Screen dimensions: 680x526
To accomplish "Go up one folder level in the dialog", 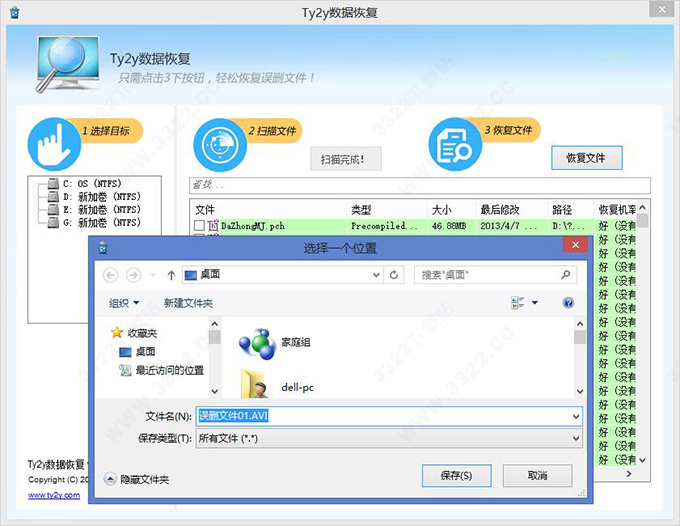I will click(171, 275).
